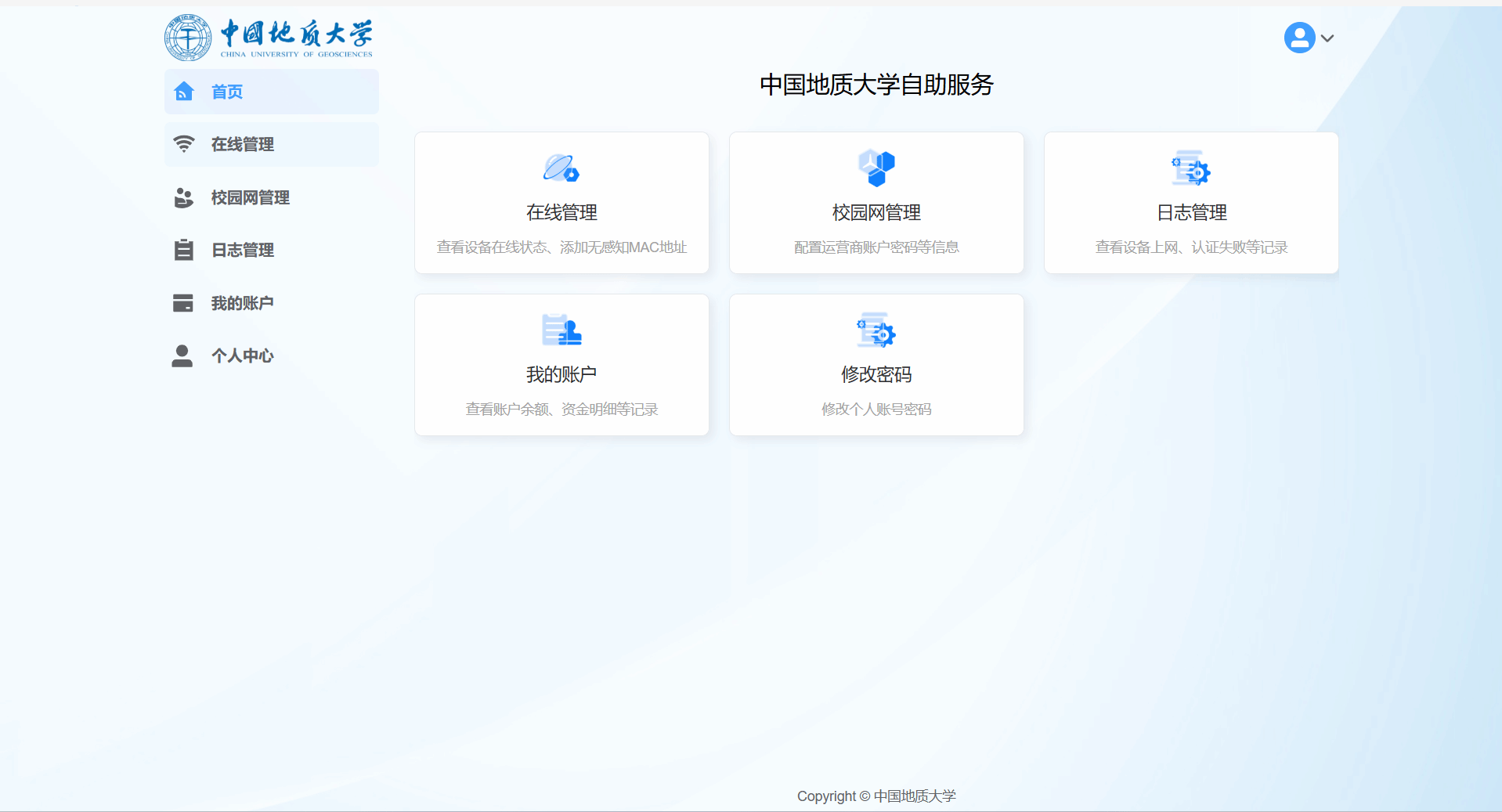This screenshot has width=1502, height=812.
Task: Click the planet icon on 在线管理 card
Action: [561, 168]
